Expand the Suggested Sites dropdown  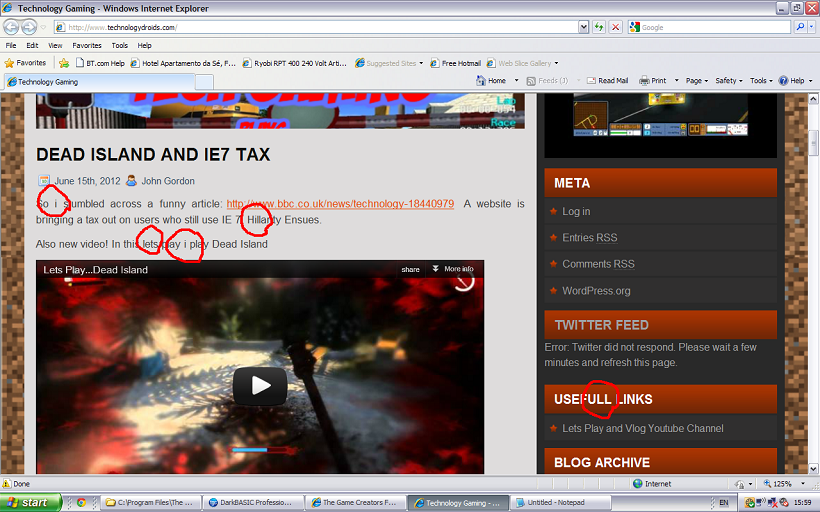pos(421,63)
